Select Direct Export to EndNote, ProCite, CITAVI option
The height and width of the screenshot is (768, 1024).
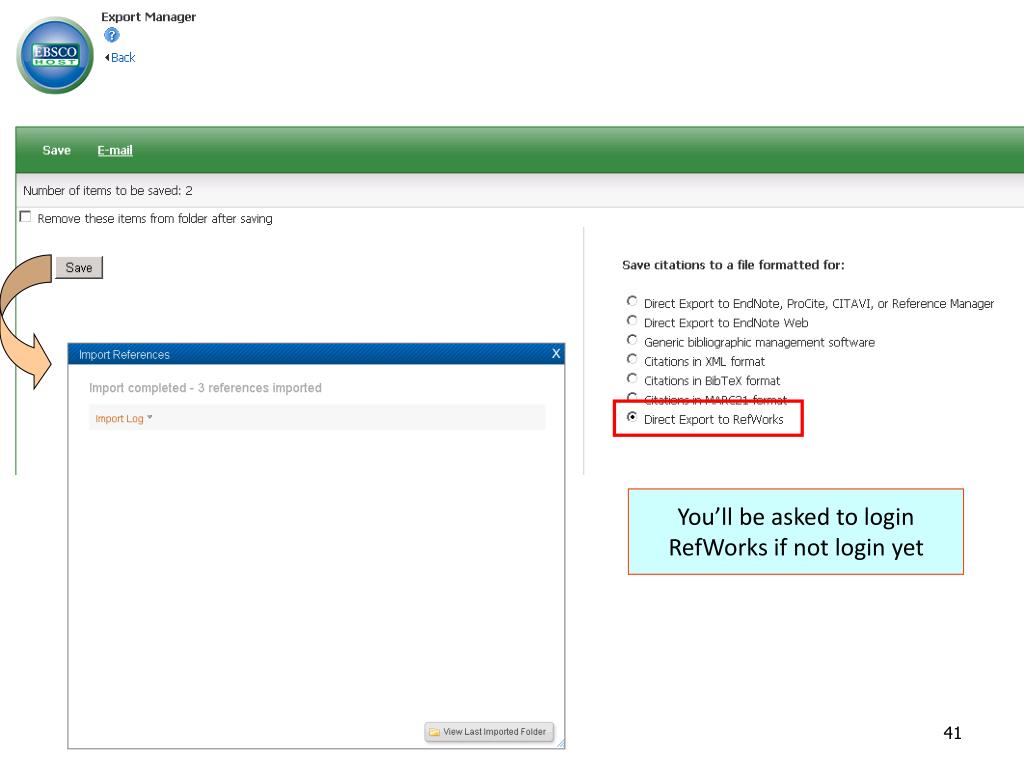coord(632,301)
